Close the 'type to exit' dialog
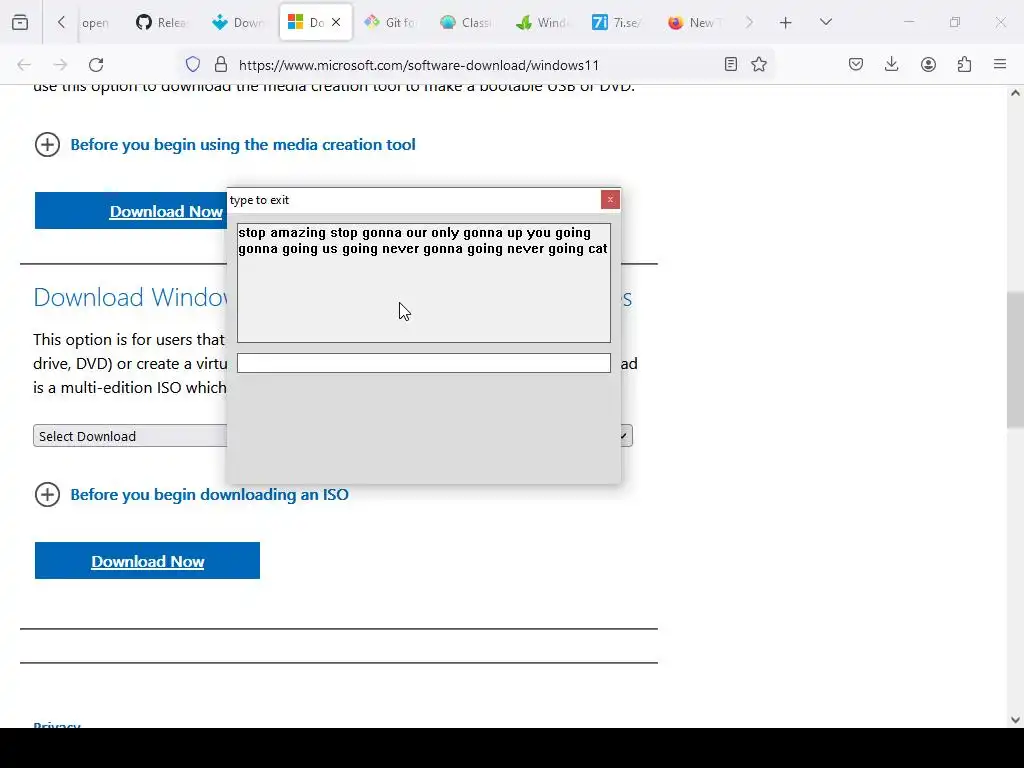1024x768 pixels. point(610,200)
